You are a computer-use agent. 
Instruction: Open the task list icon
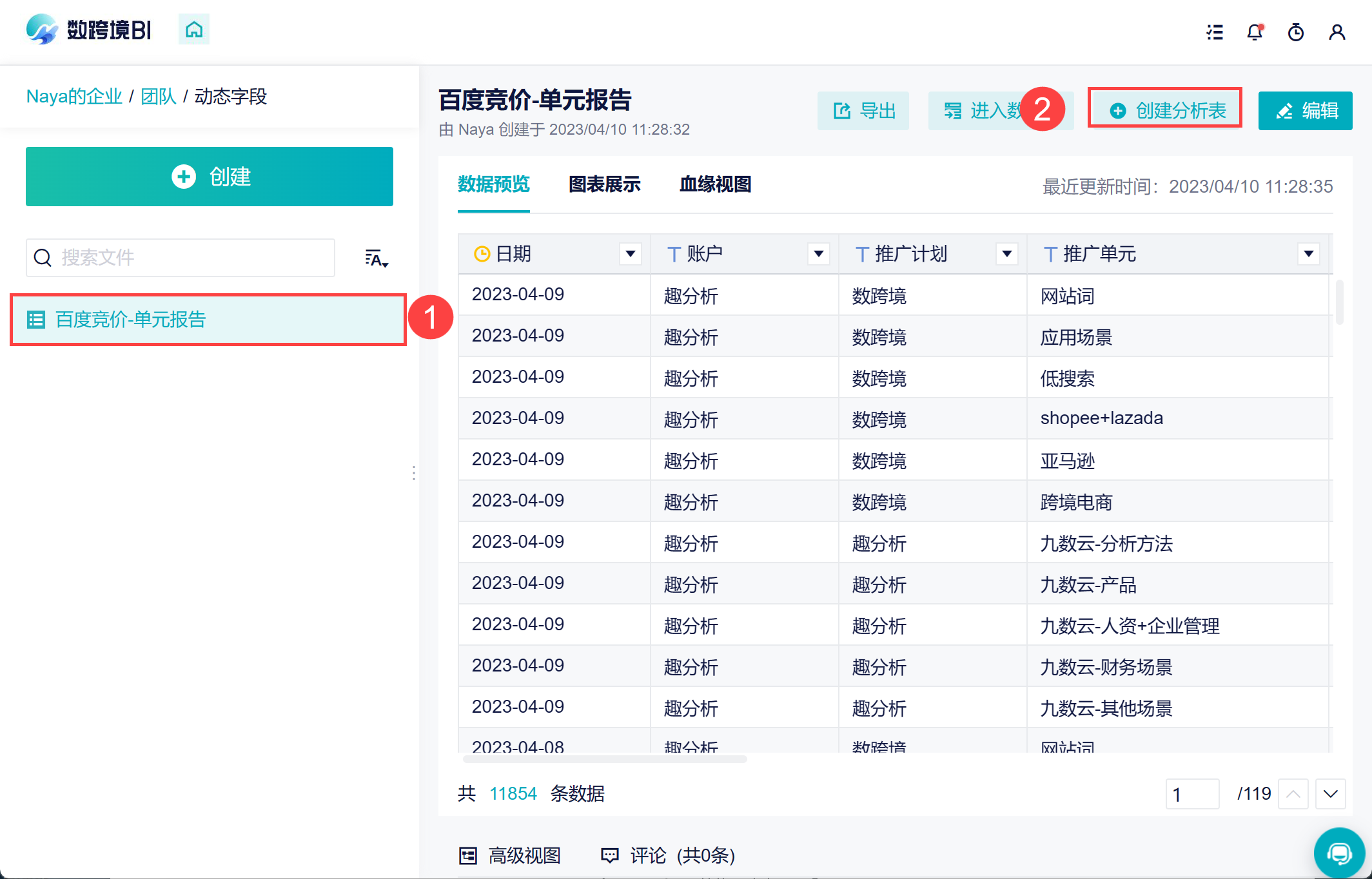[x=1215, y=32]
